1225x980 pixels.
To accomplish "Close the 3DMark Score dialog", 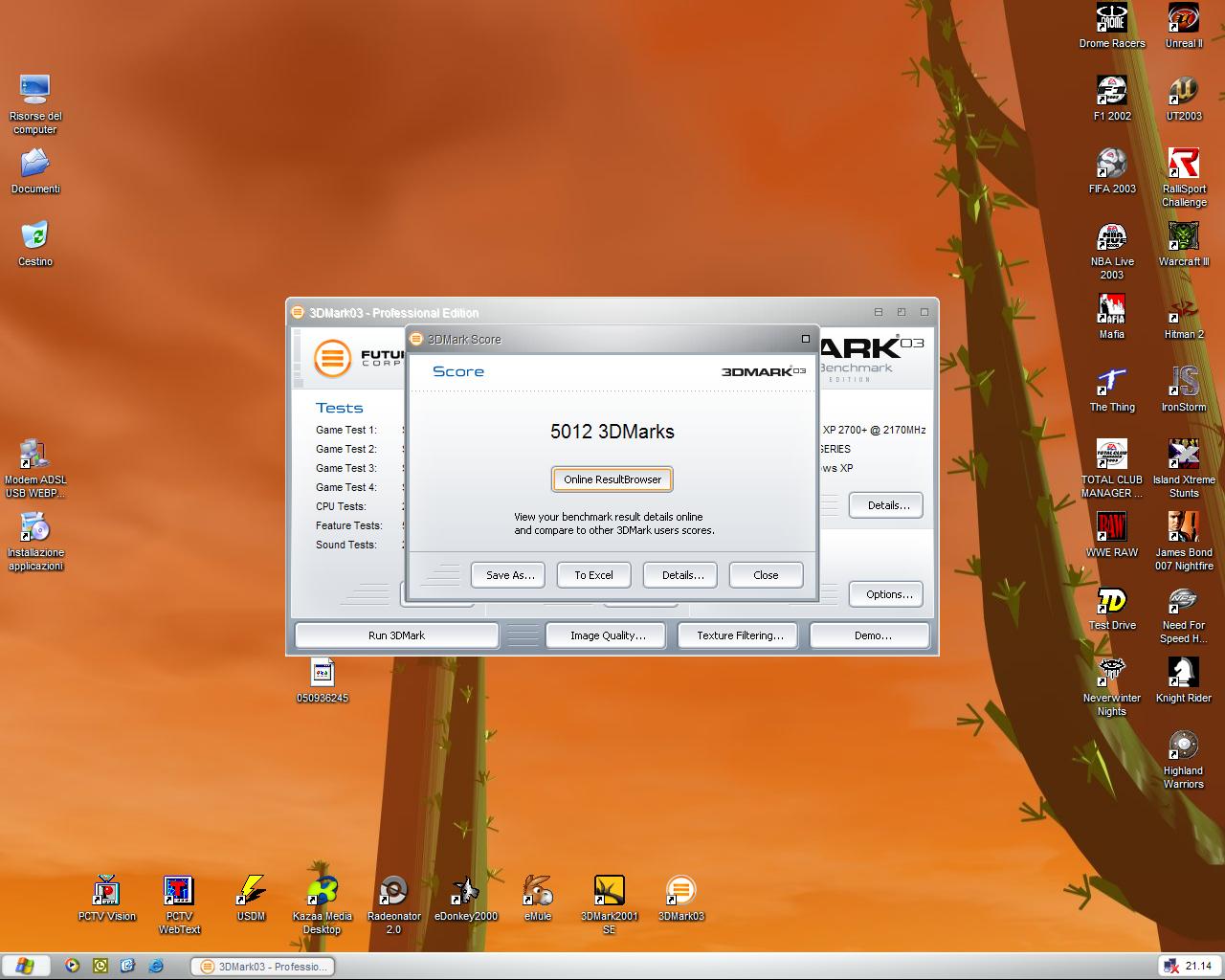I will [x=766, y=575].
